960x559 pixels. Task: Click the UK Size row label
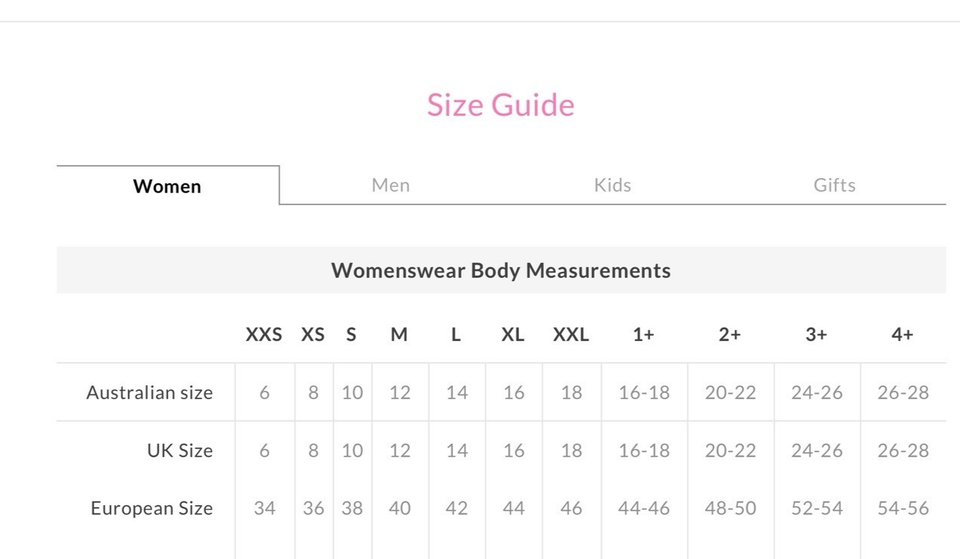pos(180,451)
